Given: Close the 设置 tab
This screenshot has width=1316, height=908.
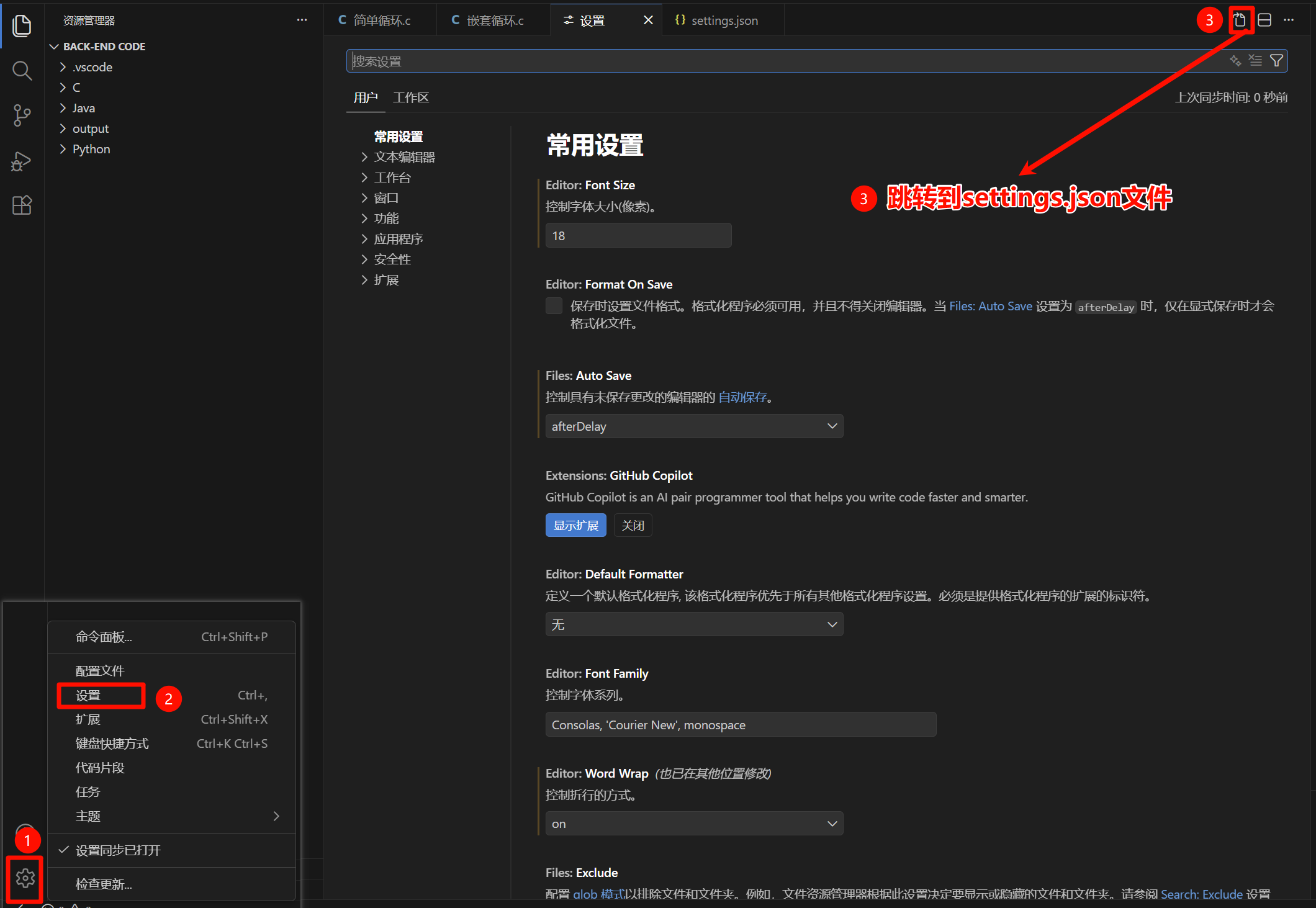Looking at the screenshot, I should (x=648, y=20).
